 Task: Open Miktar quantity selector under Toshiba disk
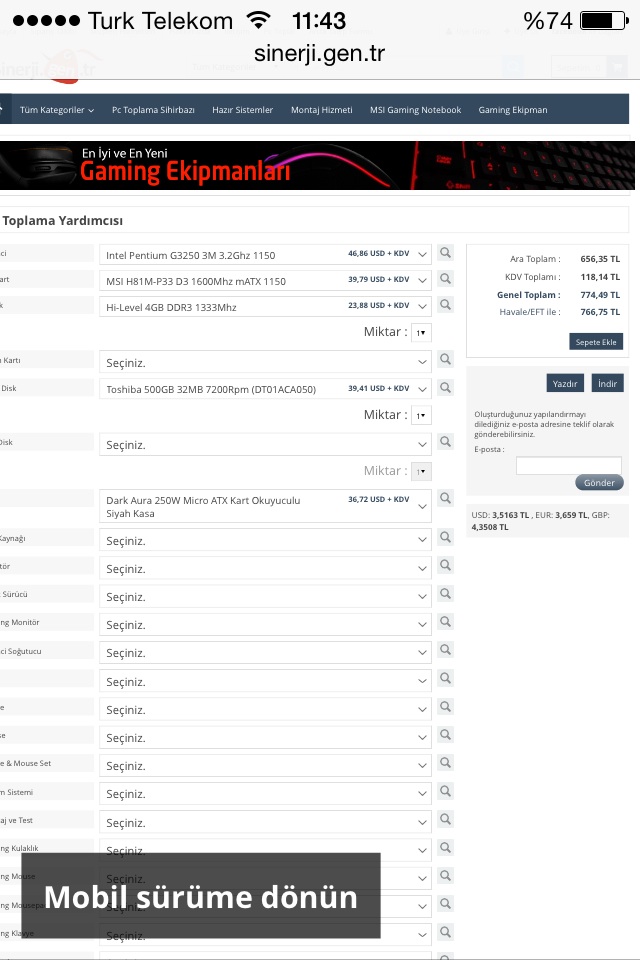click(x=421, y=416)
